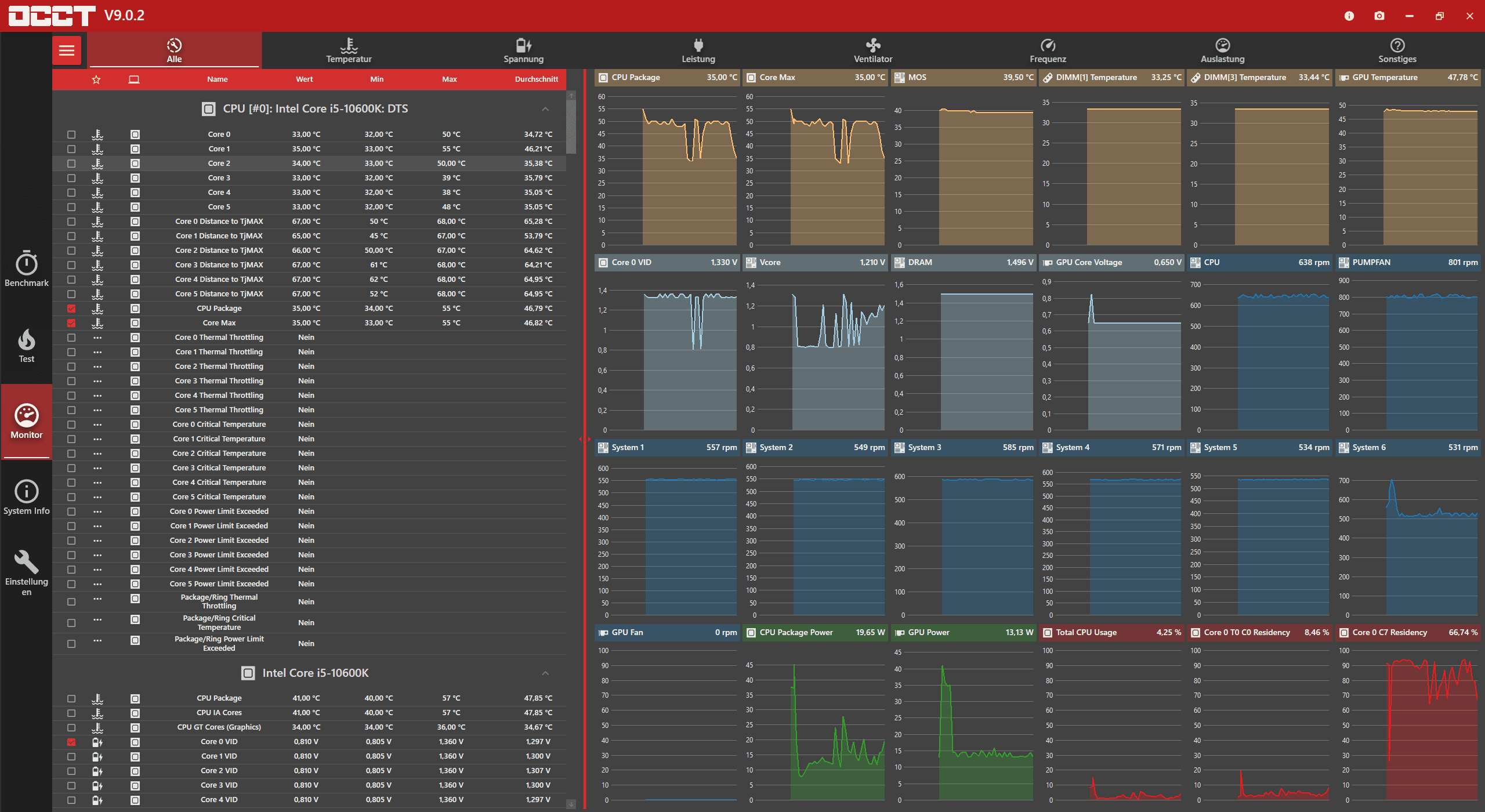Sort by the Max column header
Image resolution: width=1485 pixels, height=812 pixels.
pyautogui.click(x=450, y=79)
